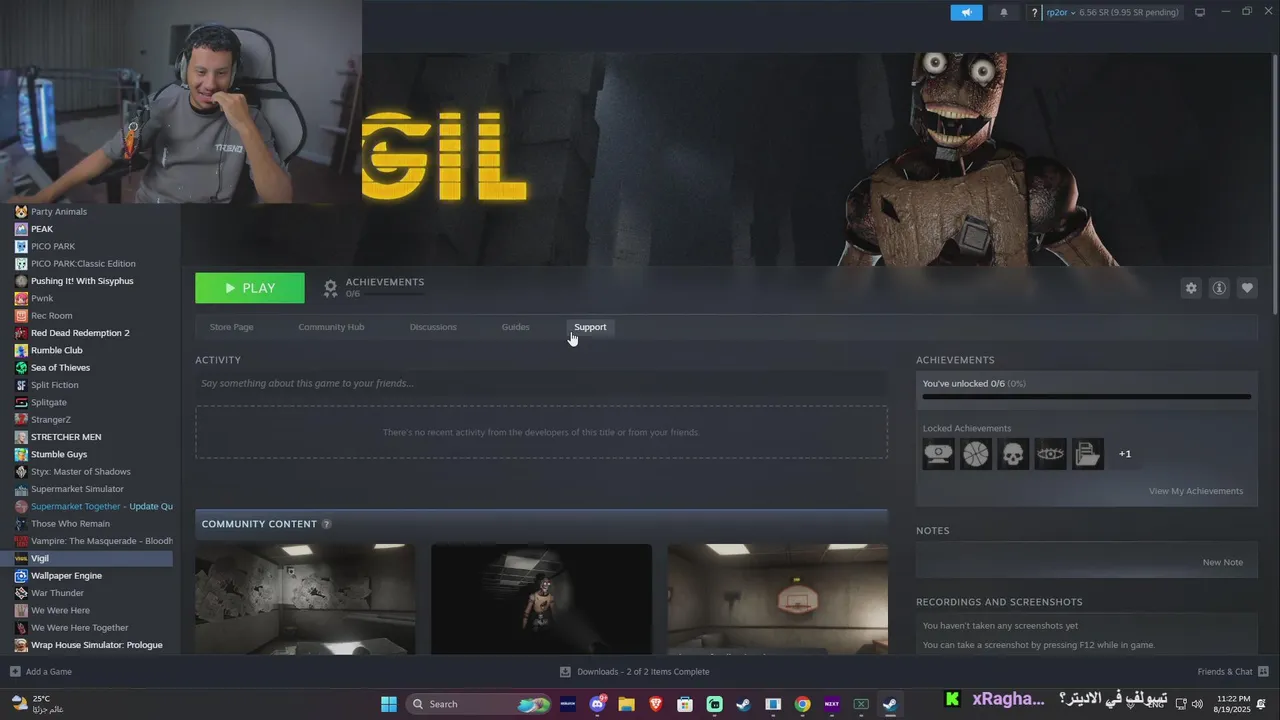Image resolution: width=1280 pixels, height=720 pixels.
Task: Open the Microsoft Store taskbar icon
Action: point(685,704)
